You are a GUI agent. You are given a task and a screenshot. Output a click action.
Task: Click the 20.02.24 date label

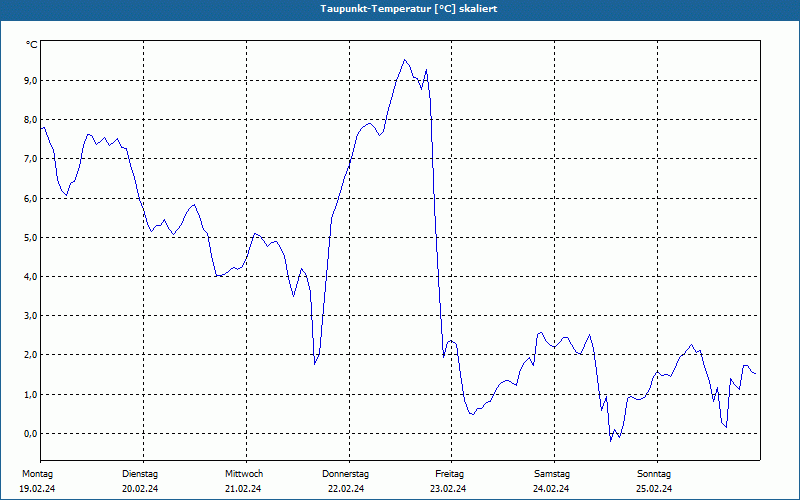tap(140, 489)
